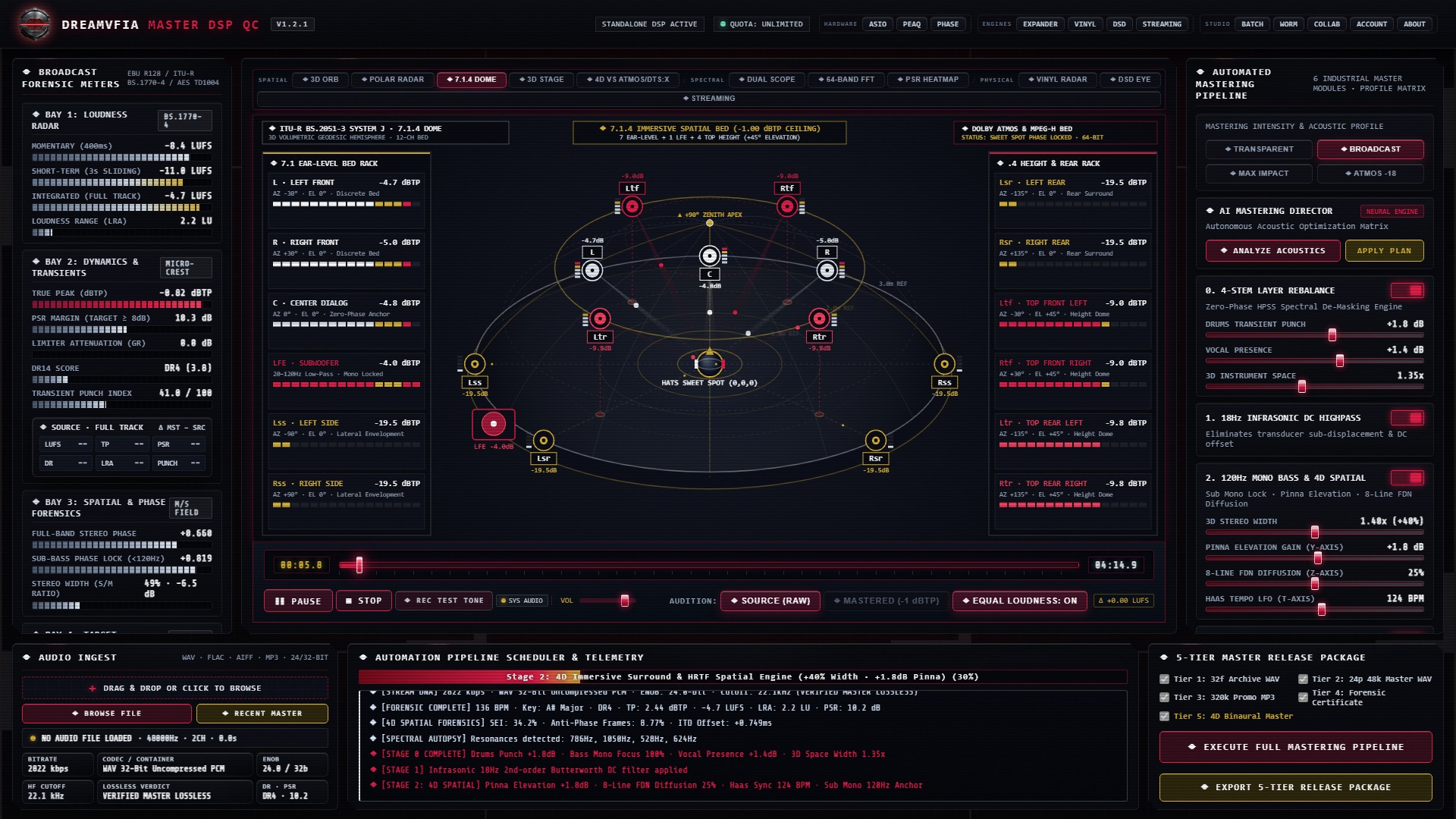This screenshot has height=819, width=1456.
Task: Toggle EQUAL LOUDNESS: ON audition
Action: click(x=1019, y=601)
